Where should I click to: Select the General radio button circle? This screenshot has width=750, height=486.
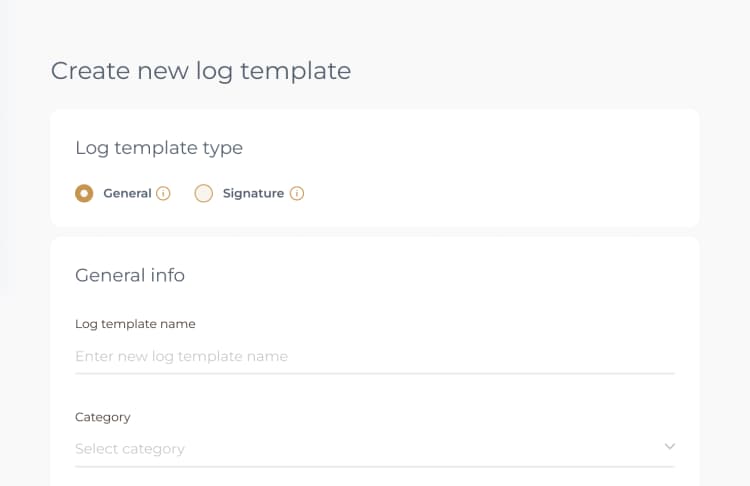[x=85, y=194]
